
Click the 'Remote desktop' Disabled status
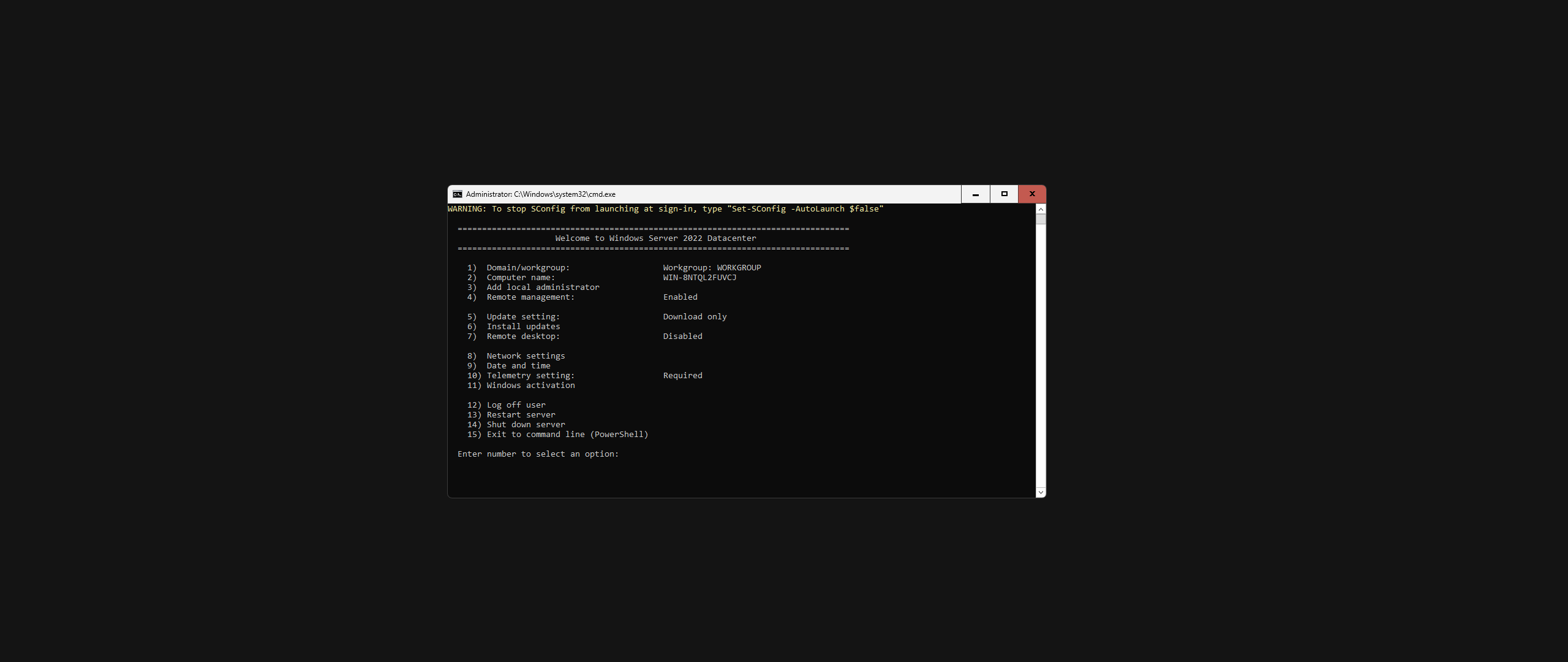[x=682, y=337]
